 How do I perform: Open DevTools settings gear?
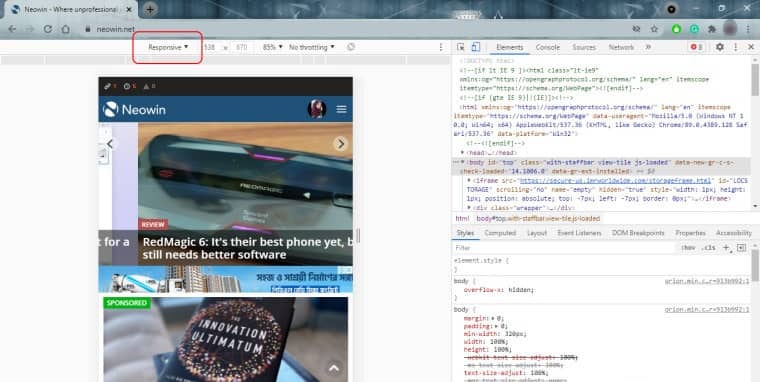click(x=720, y=47)
